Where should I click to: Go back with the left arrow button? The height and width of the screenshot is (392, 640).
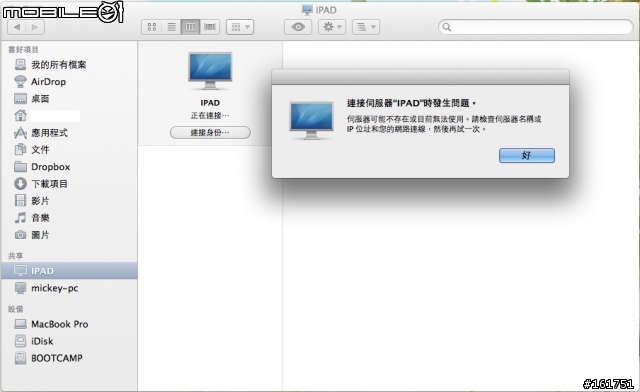click(x=17, y=27)
